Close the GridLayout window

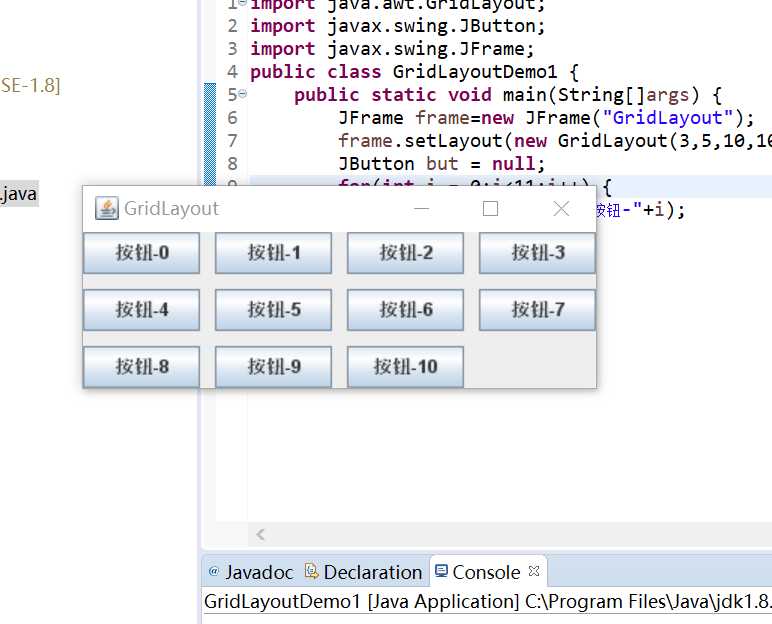tap(561, 208)
